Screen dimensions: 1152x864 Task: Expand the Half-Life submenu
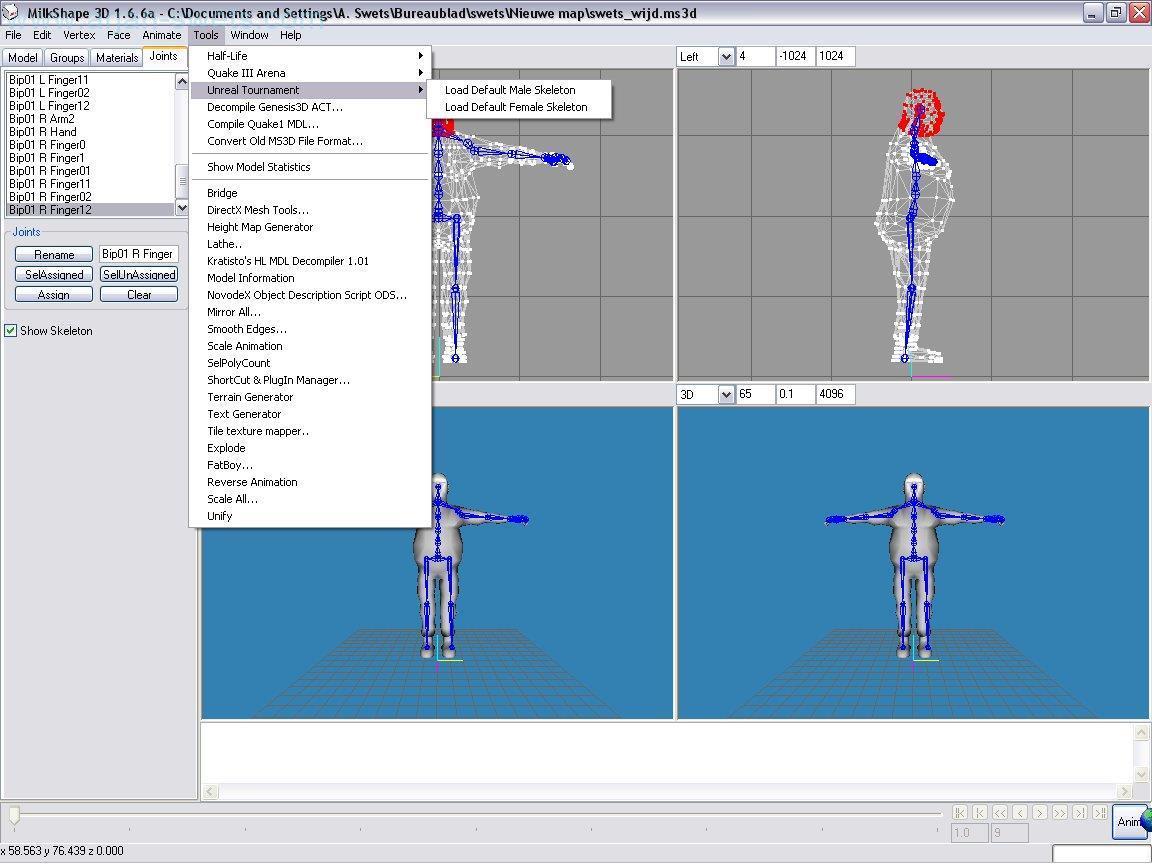pyautogui.click(x=310, y=56)
